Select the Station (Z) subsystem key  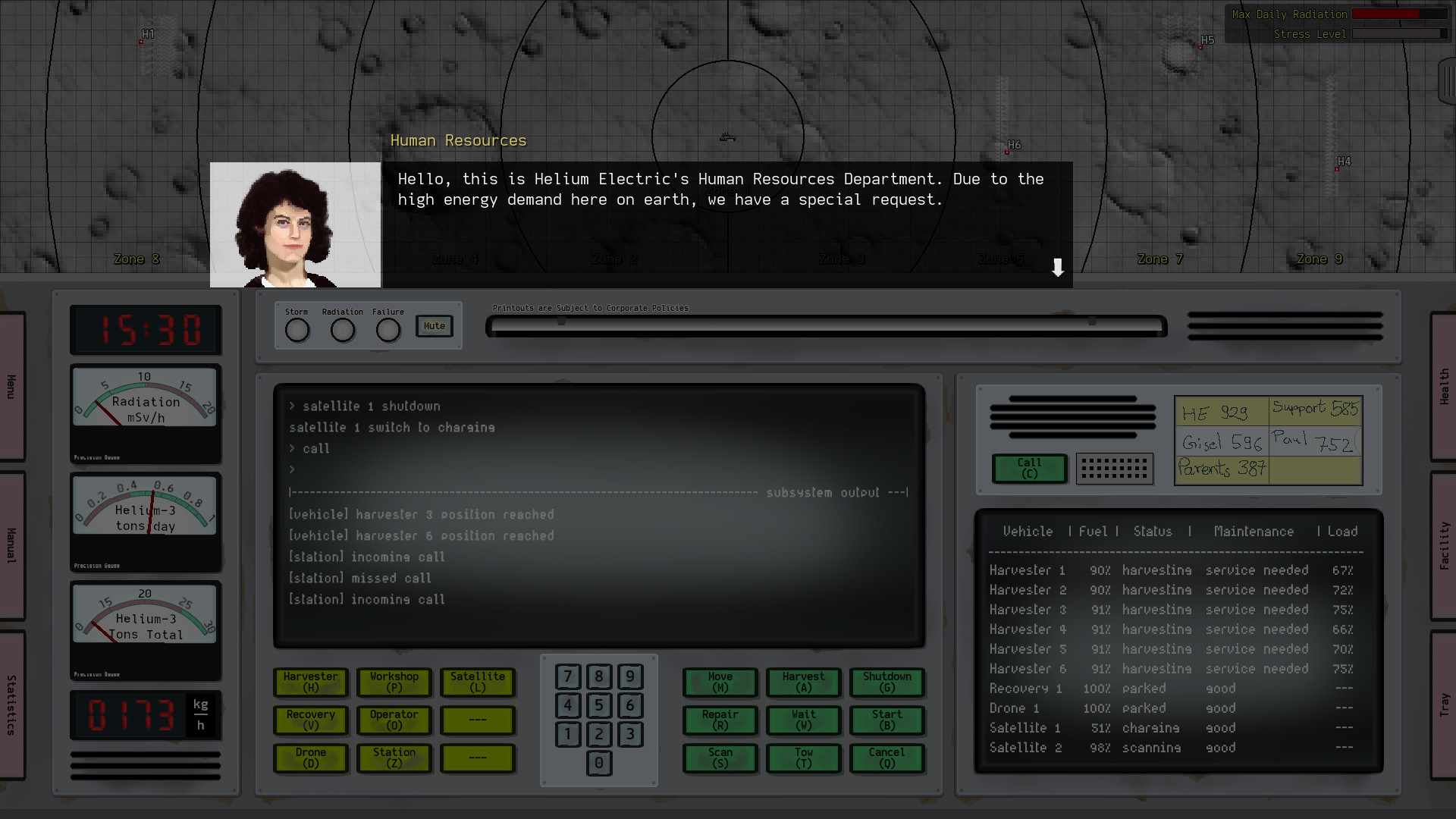click(394, 758)
